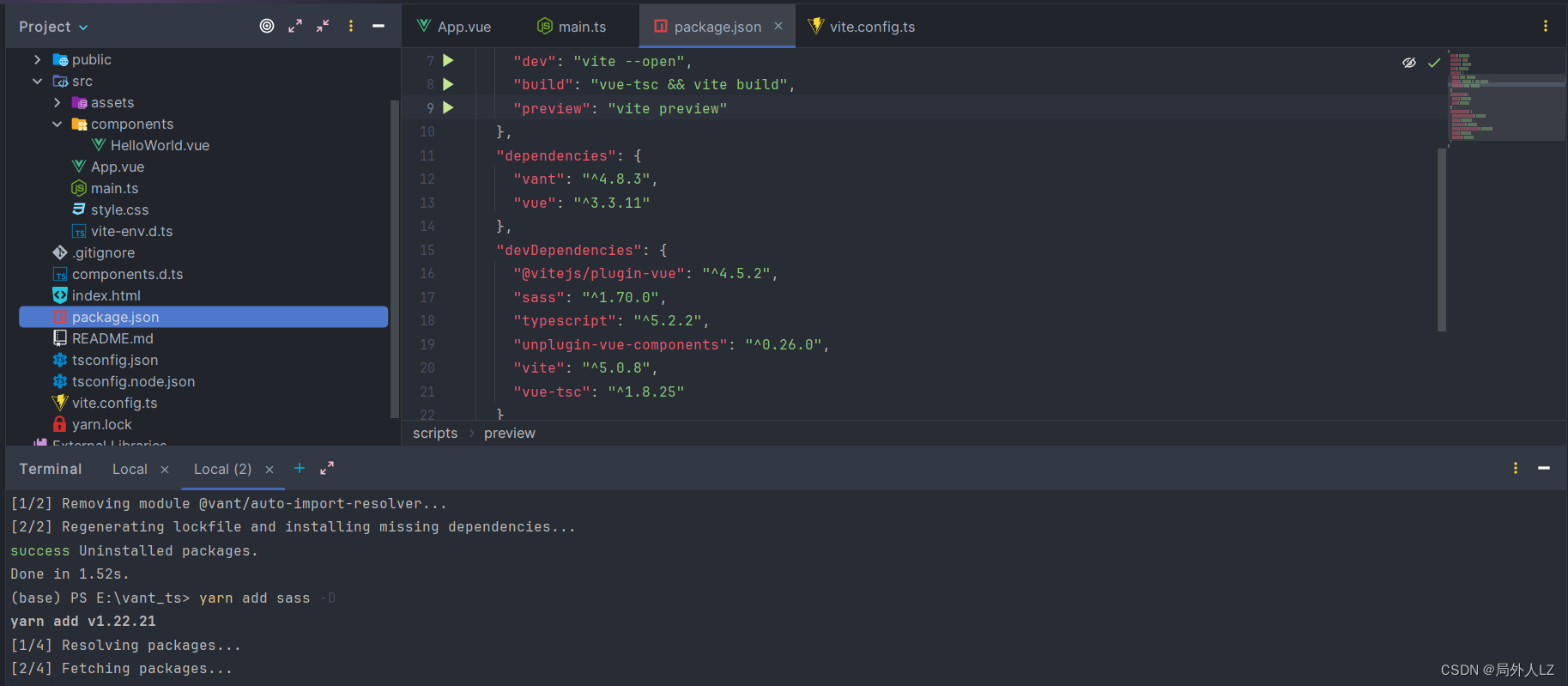Click the vant dependency line
Image resolution: width=1568 pixels, height=686 pixels.
(585, 179)
